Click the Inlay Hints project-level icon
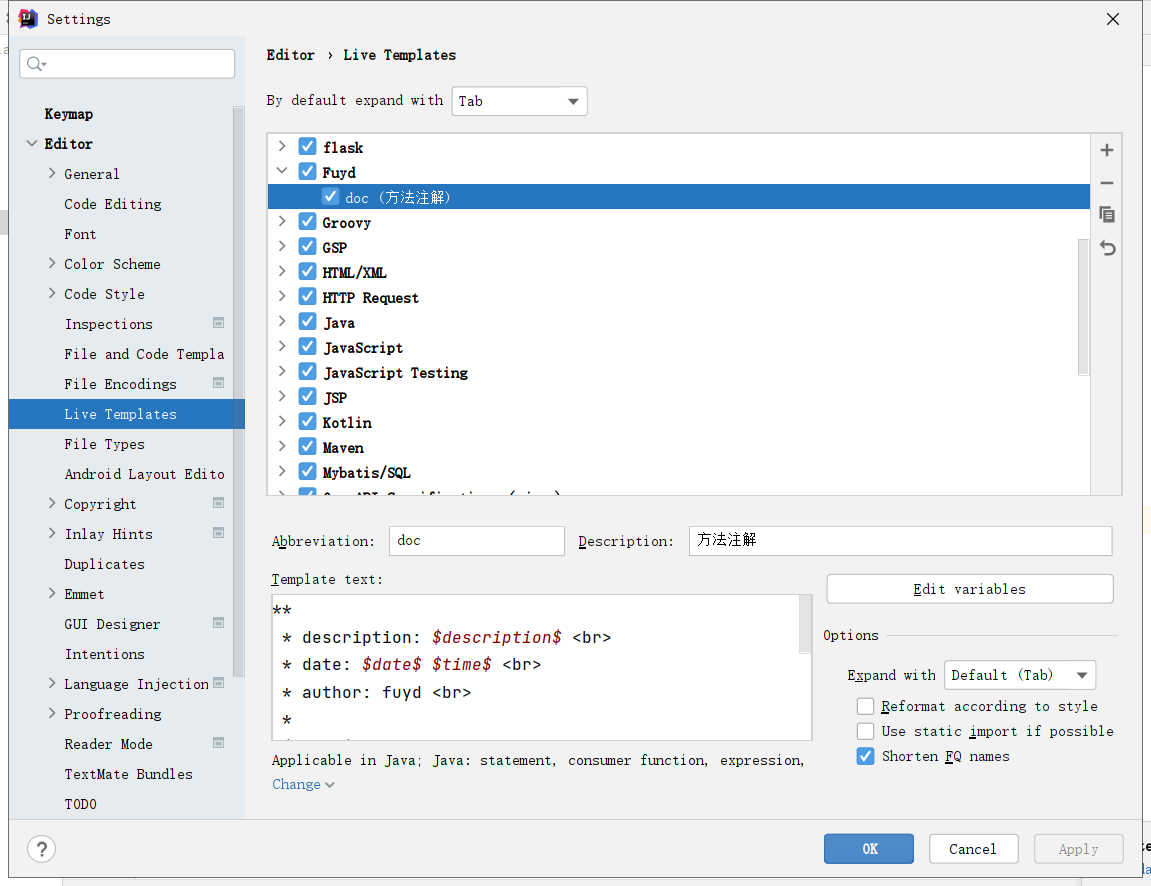1151x886 pixels. click(218, 533)
